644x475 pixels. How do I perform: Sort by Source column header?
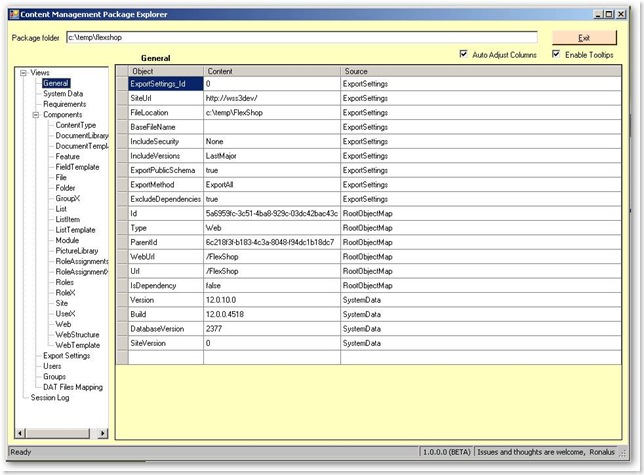coord(481,71)
